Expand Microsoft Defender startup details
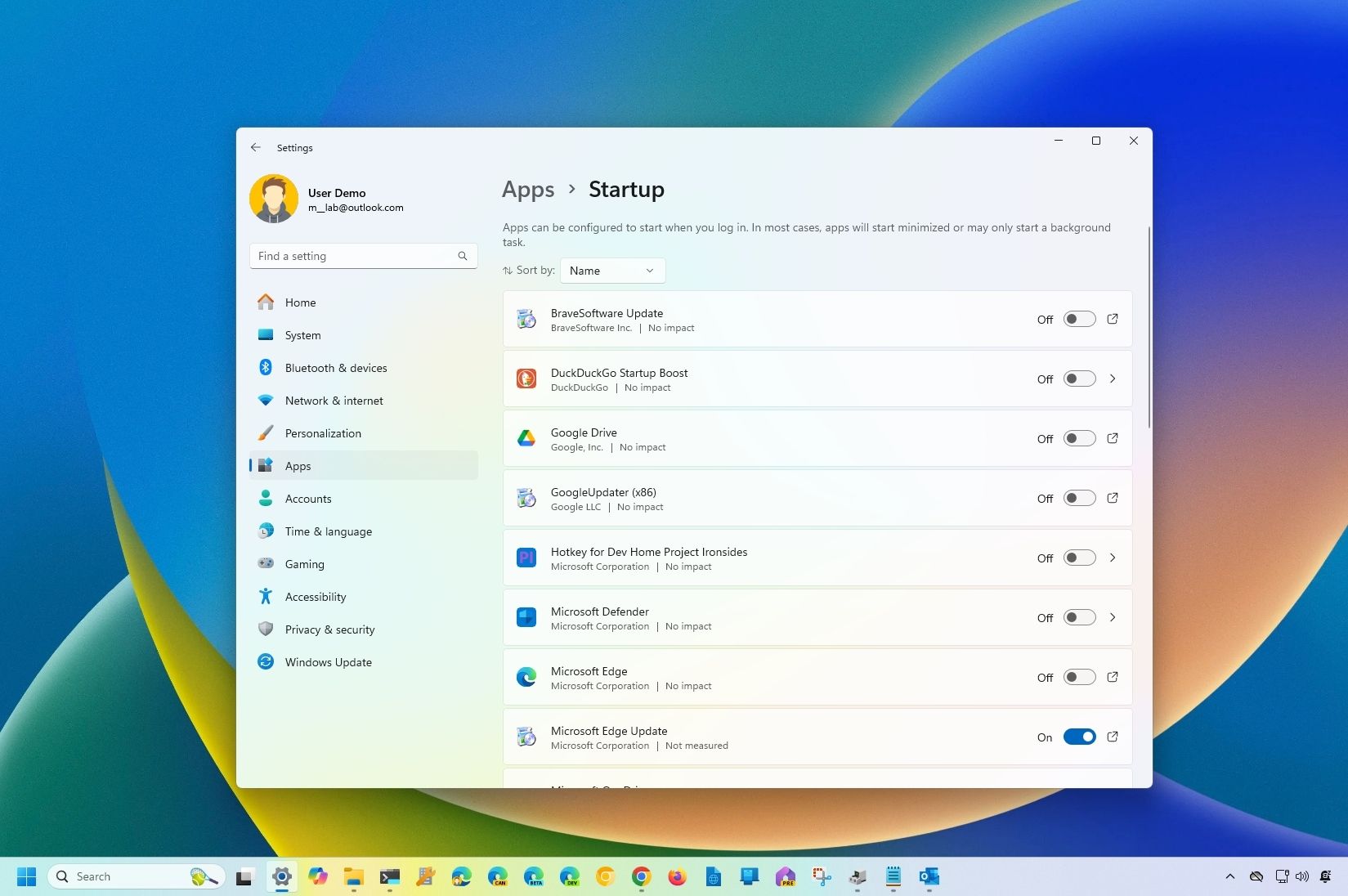This screenshot has height=896, width=1348. pyautogui.click(x=1113, y=617)
